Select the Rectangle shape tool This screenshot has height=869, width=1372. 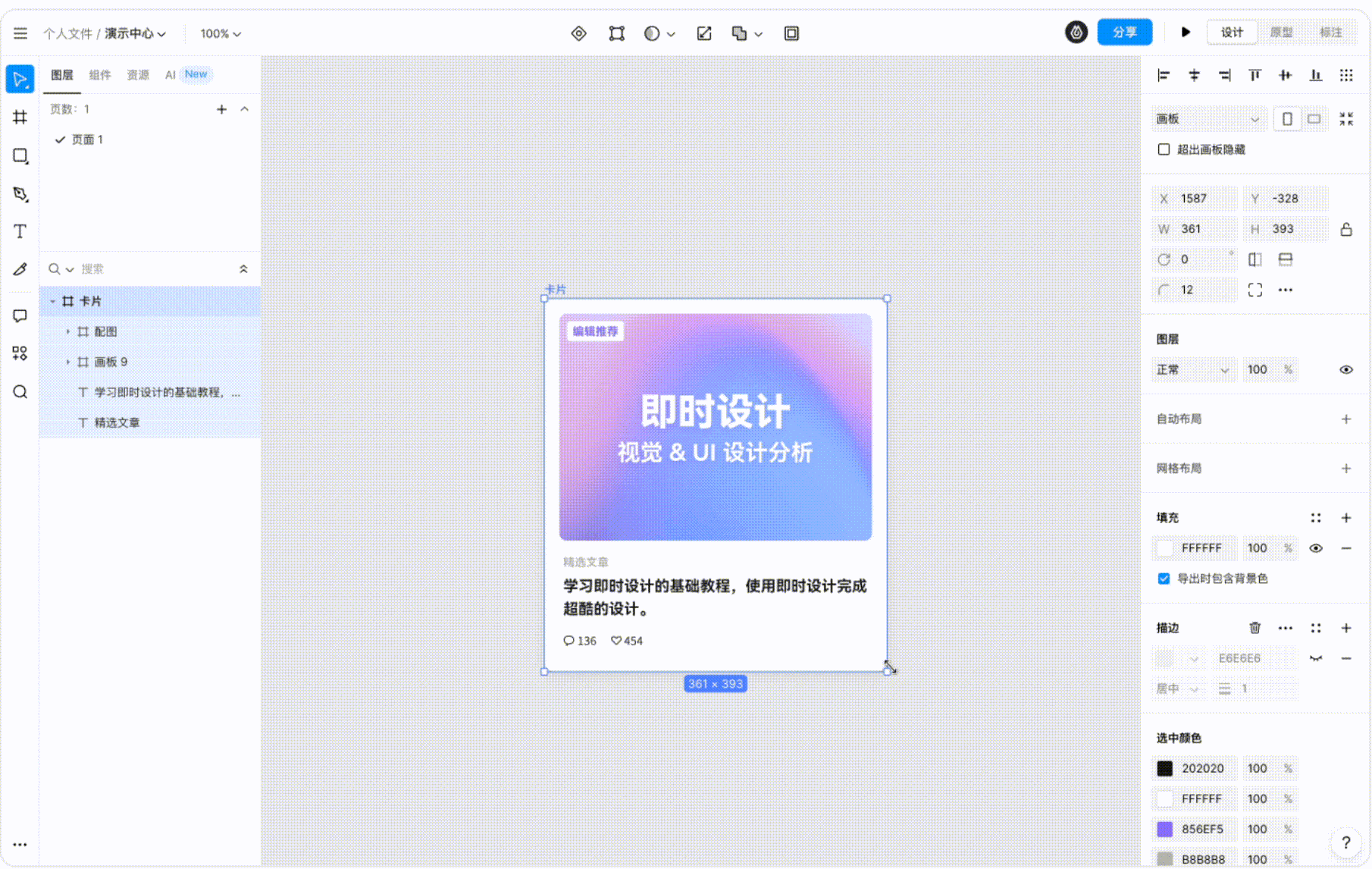20,156
